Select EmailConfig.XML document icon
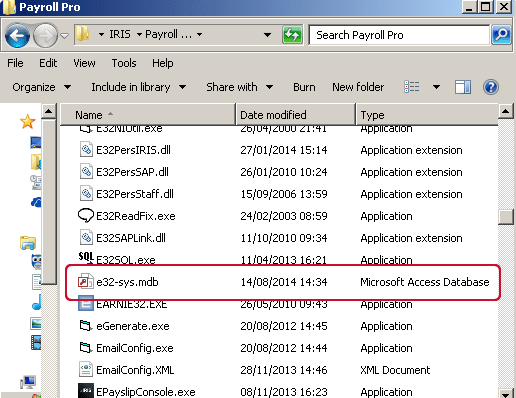516x398 pixels. pos(86,369)
